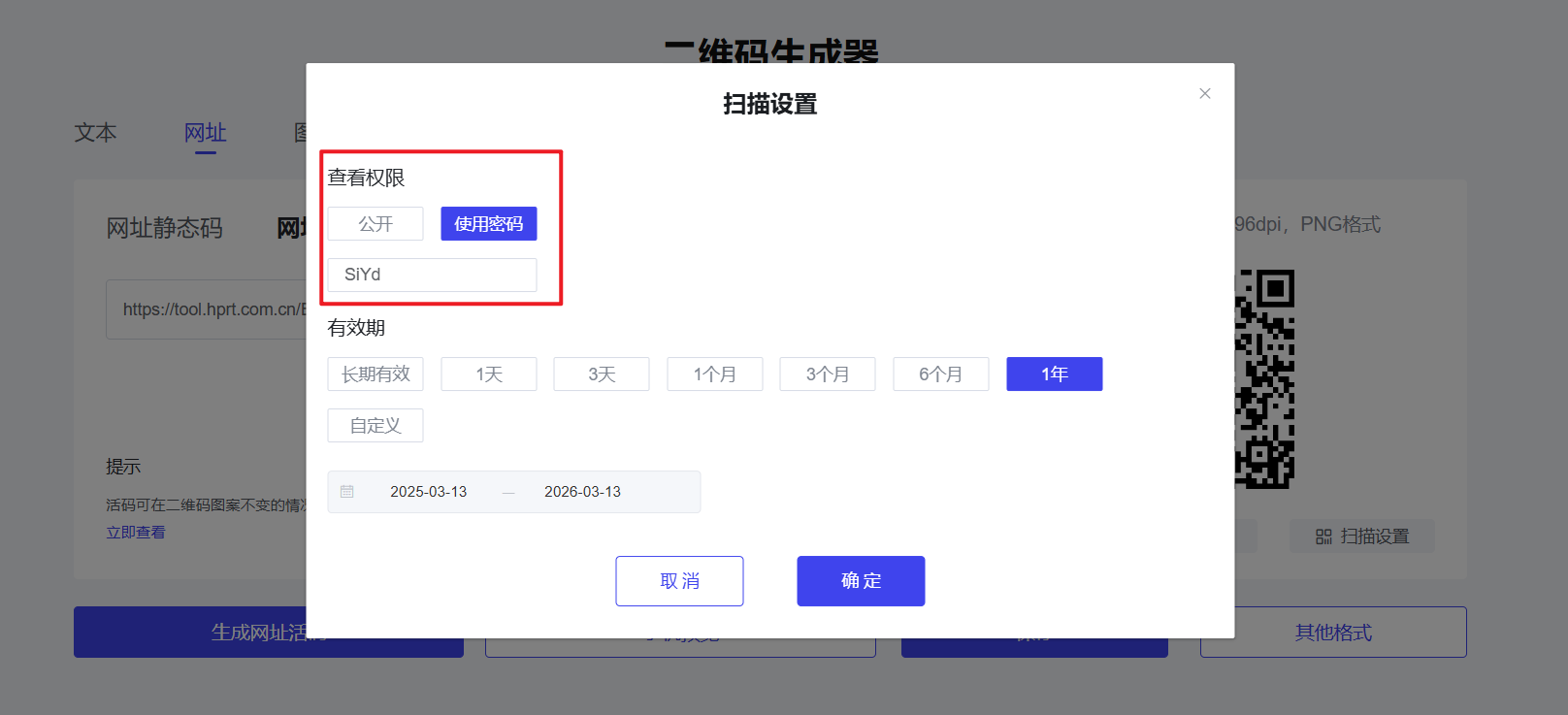Select the 使用密码 permission option
Image resolution: width=1568 pixels, height=715 pixels.
tap(489, 224)
